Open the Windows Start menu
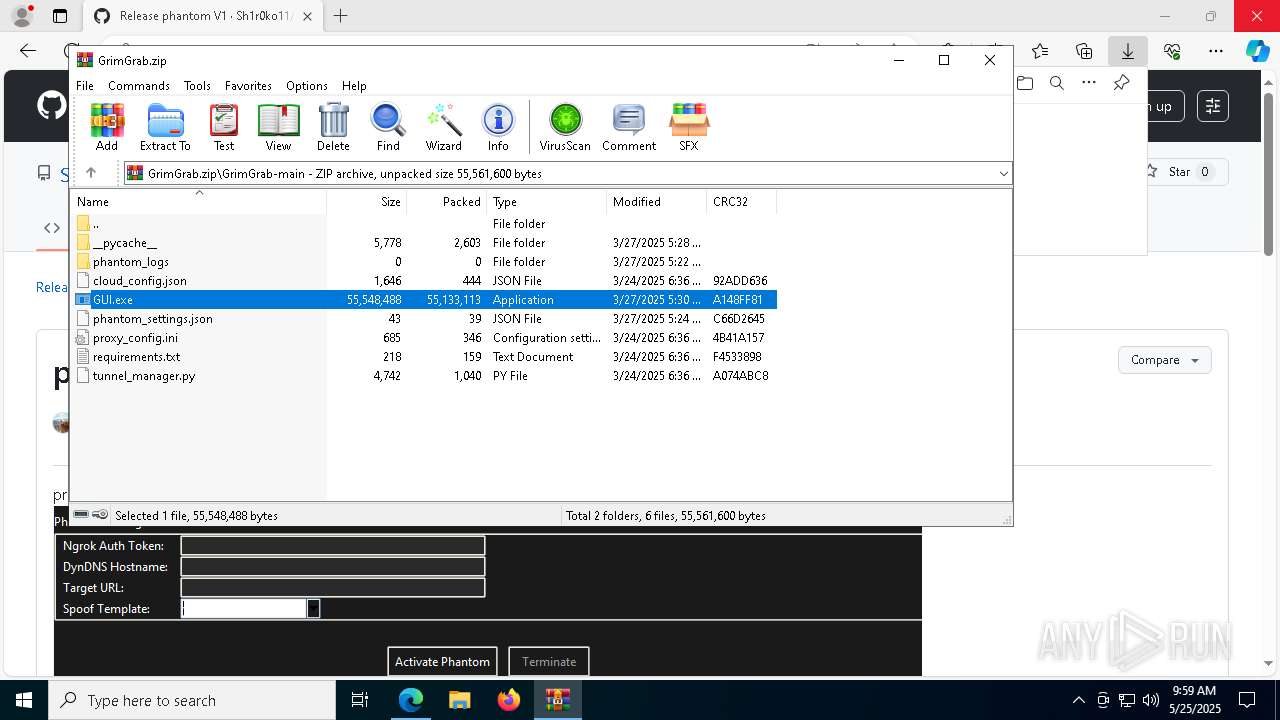Viewport: 1280px width, 720px height. 23,700
